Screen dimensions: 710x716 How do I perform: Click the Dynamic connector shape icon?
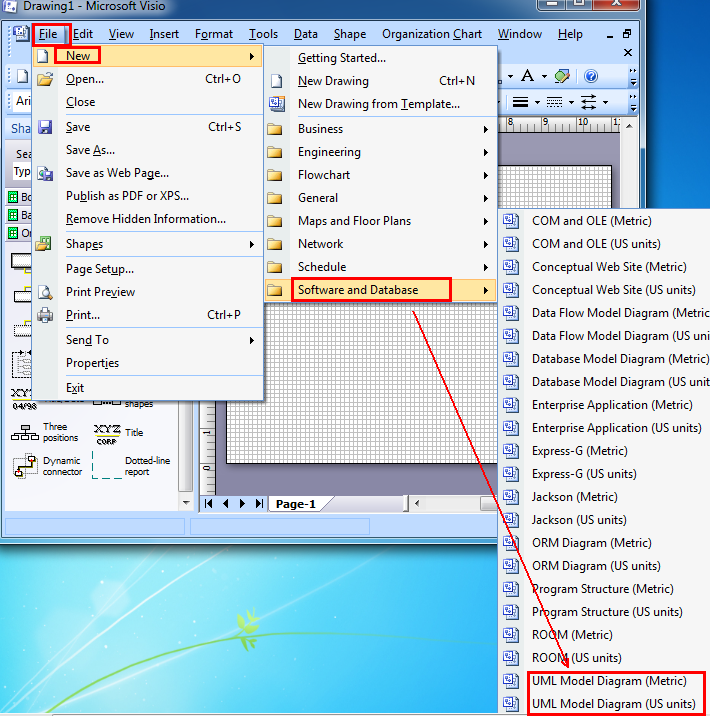point(25,466)
